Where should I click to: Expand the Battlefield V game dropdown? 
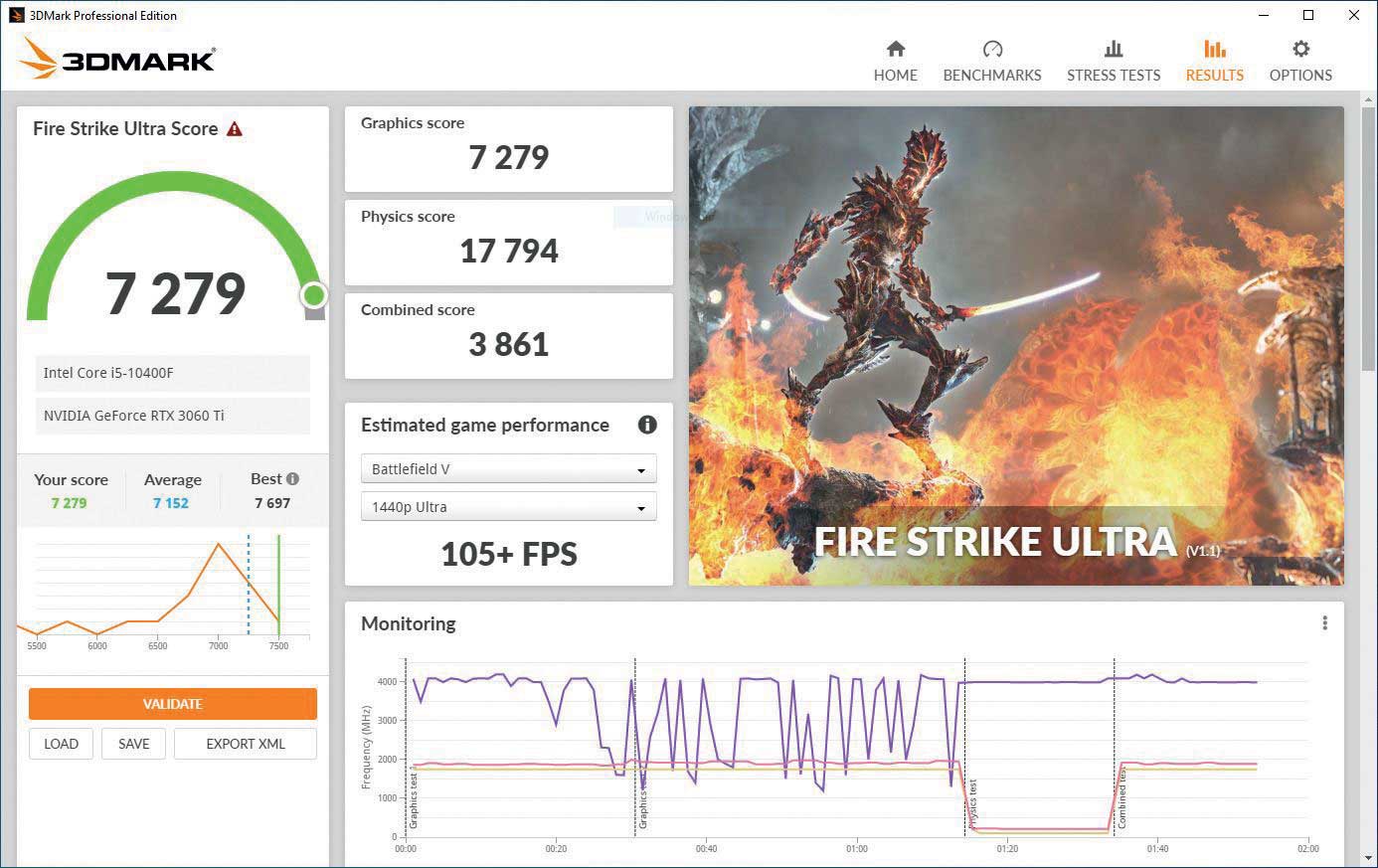click(508, 469)
